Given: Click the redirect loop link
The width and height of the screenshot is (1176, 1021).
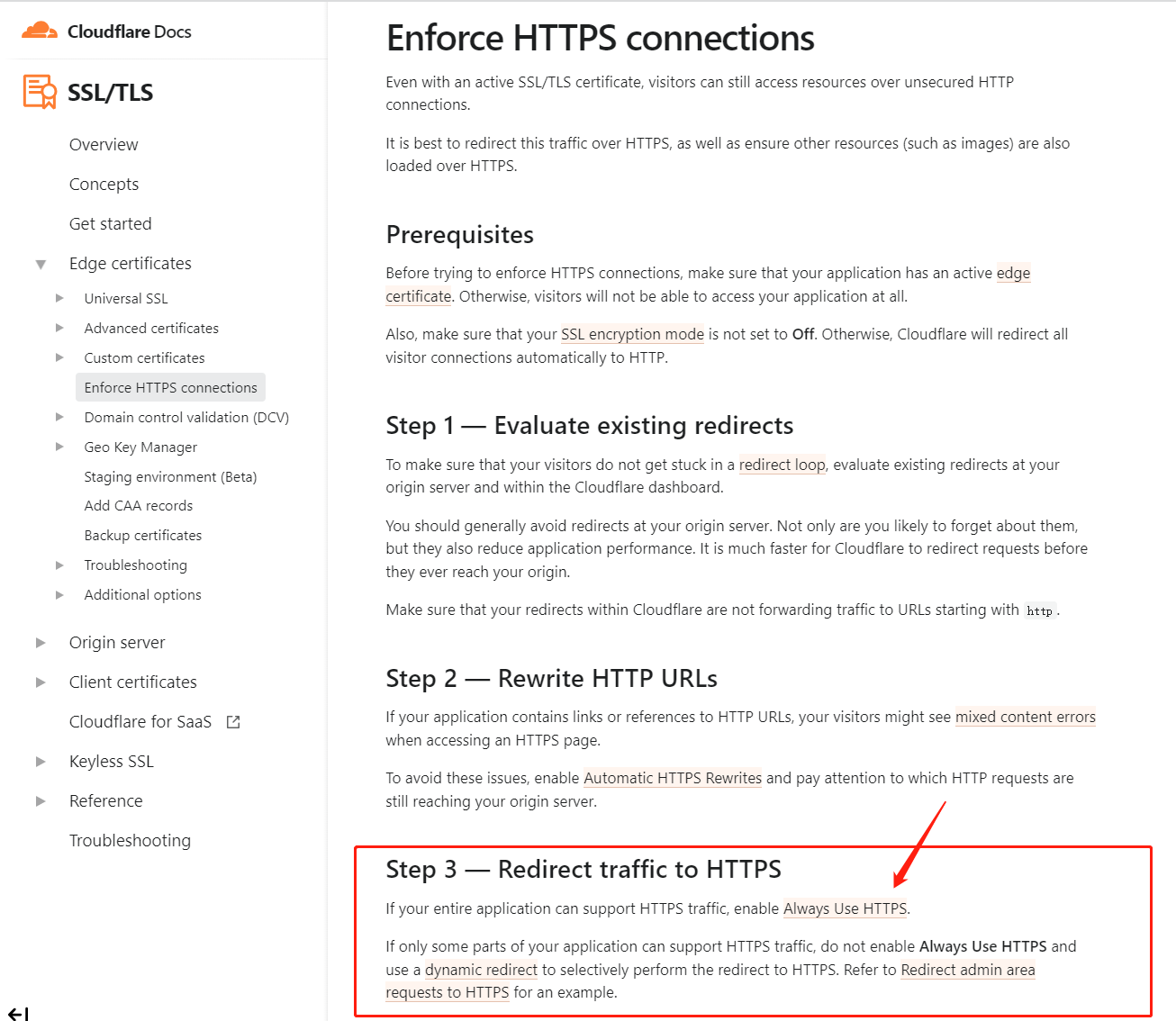Looking at the screenshot, I should (x=782, y=465).
